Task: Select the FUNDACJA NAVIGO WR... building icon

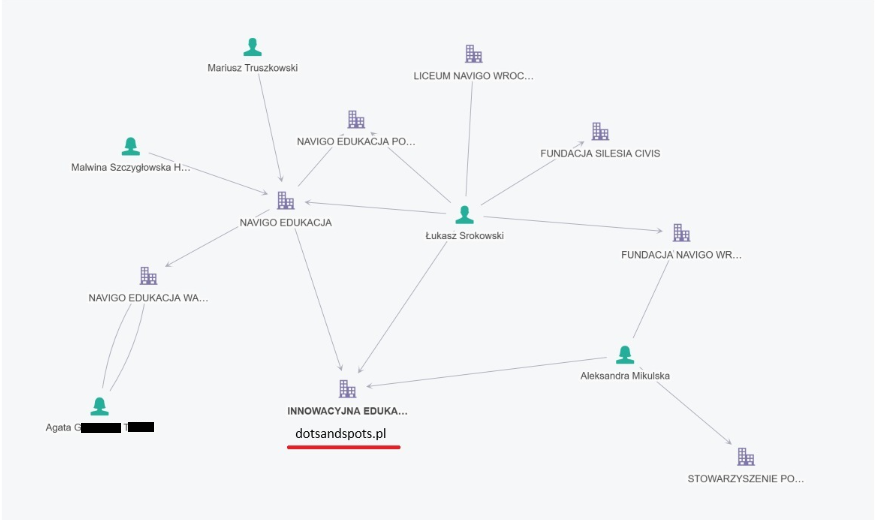Action: [681, 233]
